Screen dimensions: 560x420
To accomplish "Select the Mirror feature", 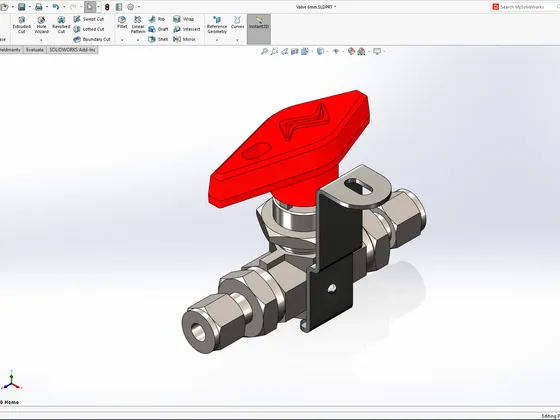I will (x=185, y=39).
